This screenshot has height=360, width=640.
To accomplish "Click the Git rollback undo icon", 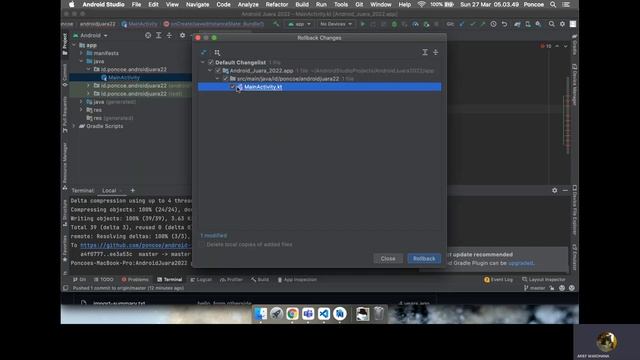I will [504, 24].
